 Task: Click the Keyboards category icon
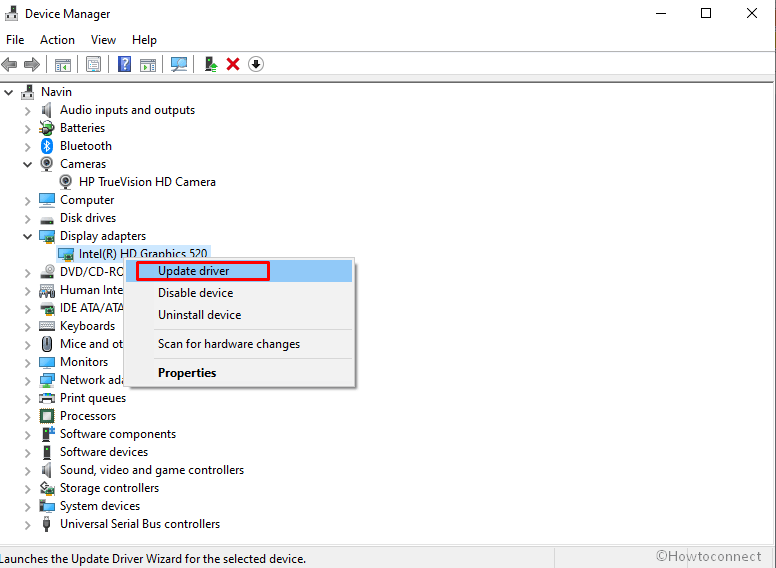click(x=47, y=326)
